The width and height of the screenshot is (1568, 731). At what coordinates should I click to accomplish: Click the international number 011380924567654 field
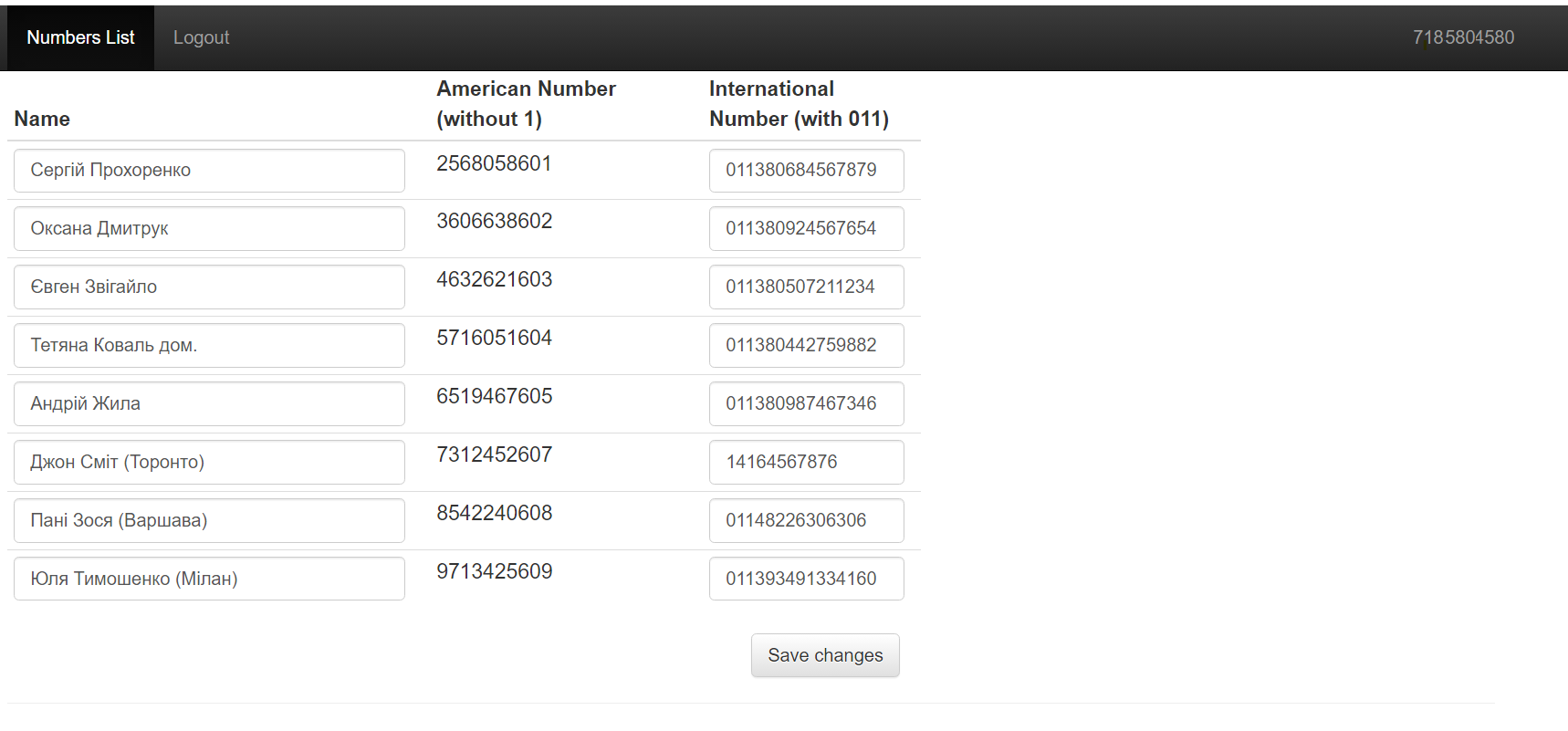click(806, 229)
